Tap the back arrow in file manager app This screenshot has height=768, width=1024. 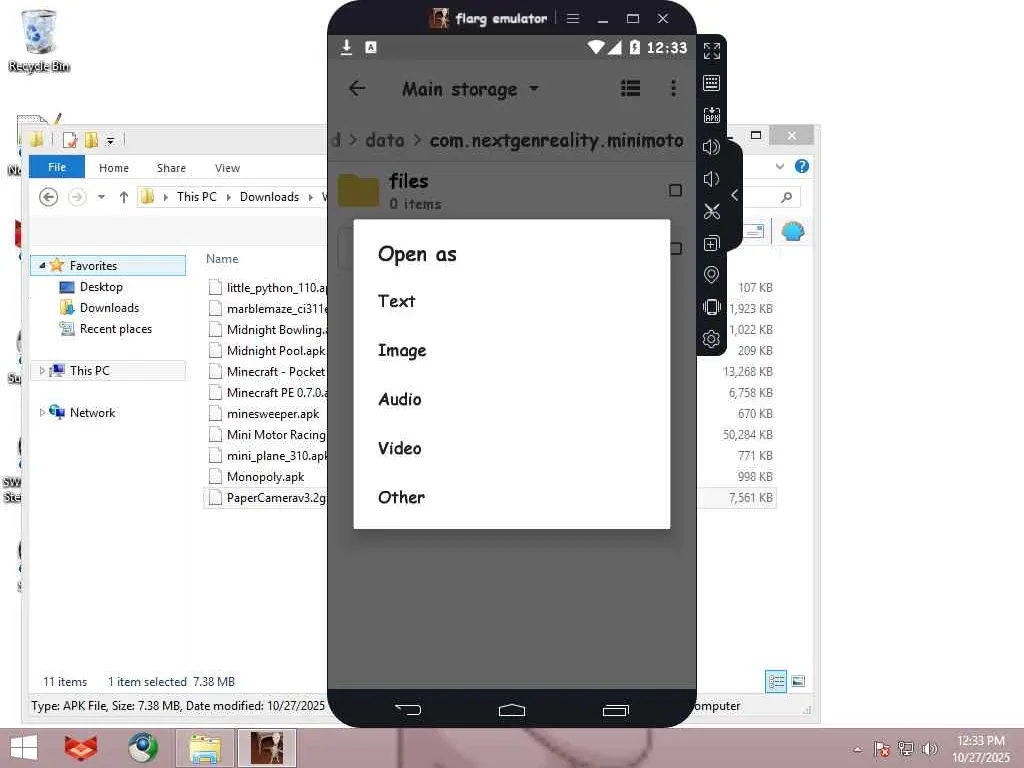[357, 88]
